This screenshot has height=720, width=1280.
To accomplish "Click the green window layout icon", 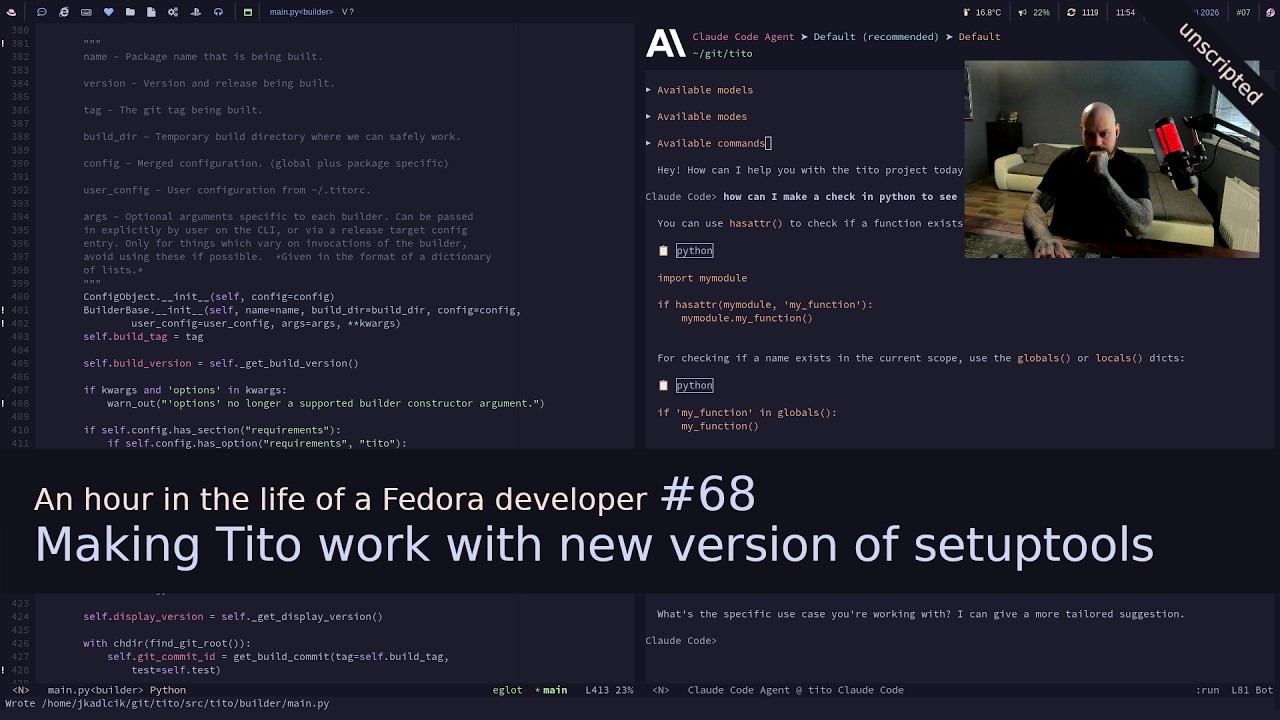I will click(x=248, y=12).
